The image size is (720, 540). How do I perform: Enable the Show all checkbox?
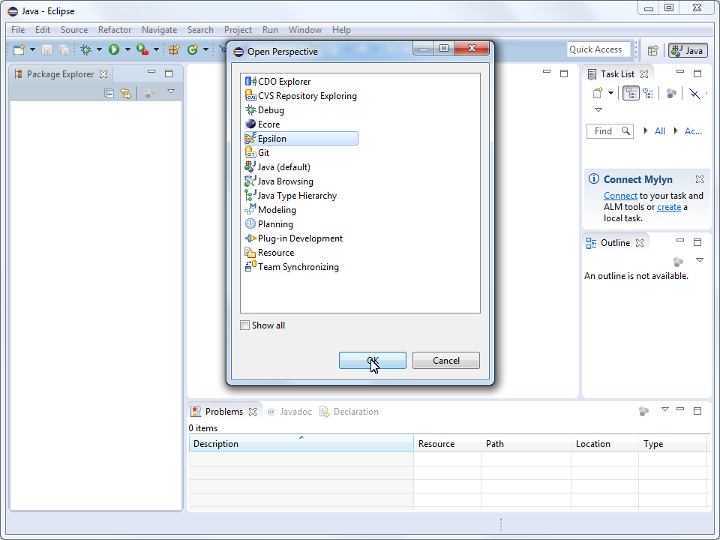pyautogui.click(x=246, y=325)
